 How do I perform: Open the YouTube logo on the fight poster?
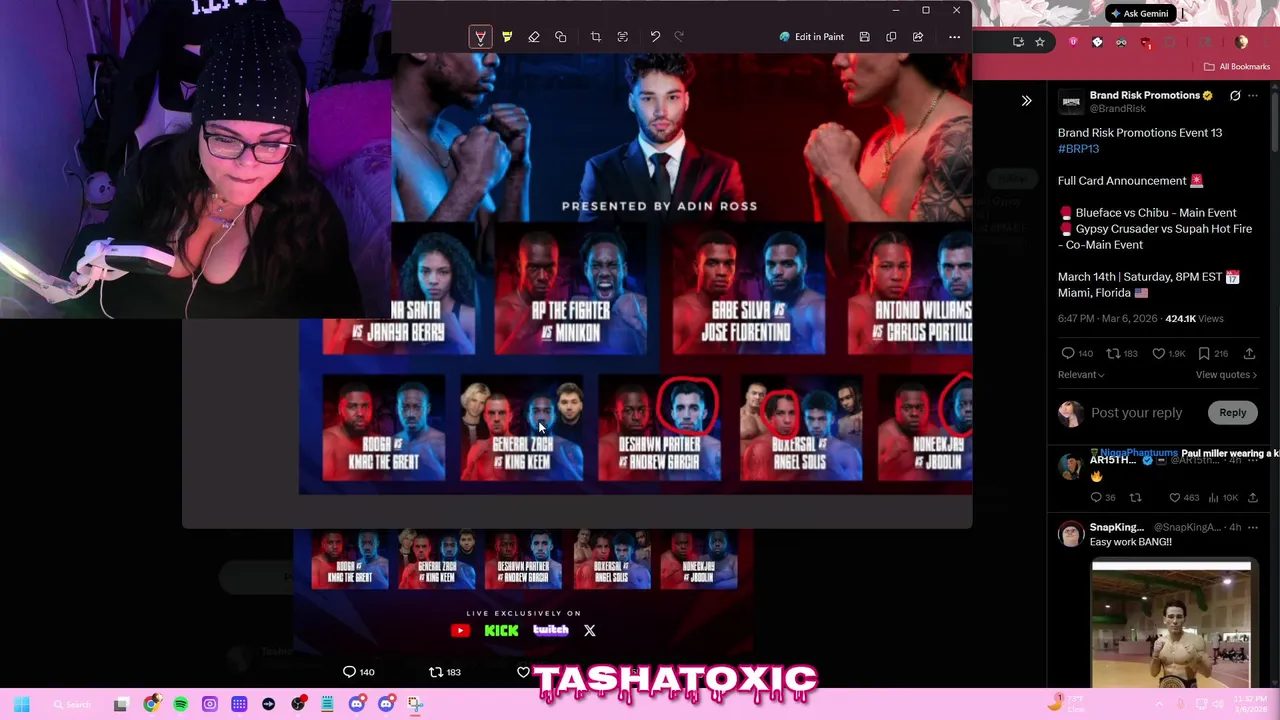(460, 630)
